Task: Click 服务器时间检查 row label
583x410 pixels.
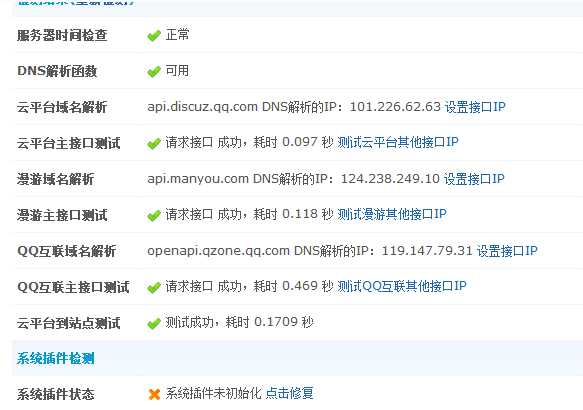Action: coord(62,36)
